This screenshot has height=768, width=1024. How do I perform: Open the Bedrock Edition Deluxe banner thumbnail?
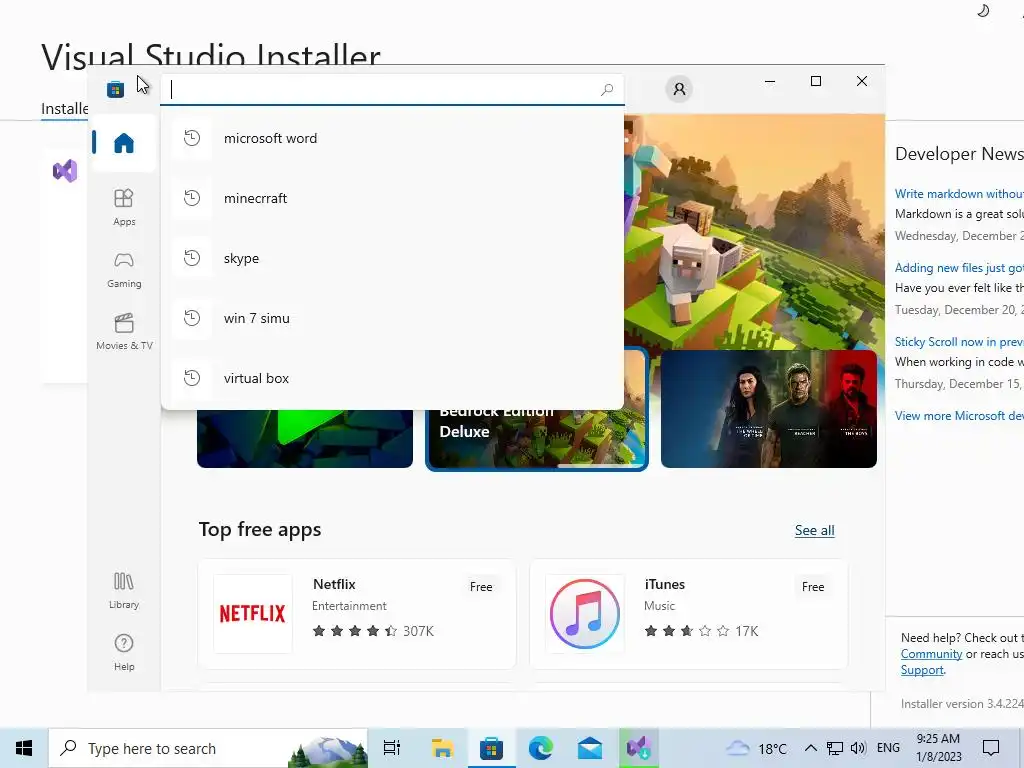coord(536,439)
